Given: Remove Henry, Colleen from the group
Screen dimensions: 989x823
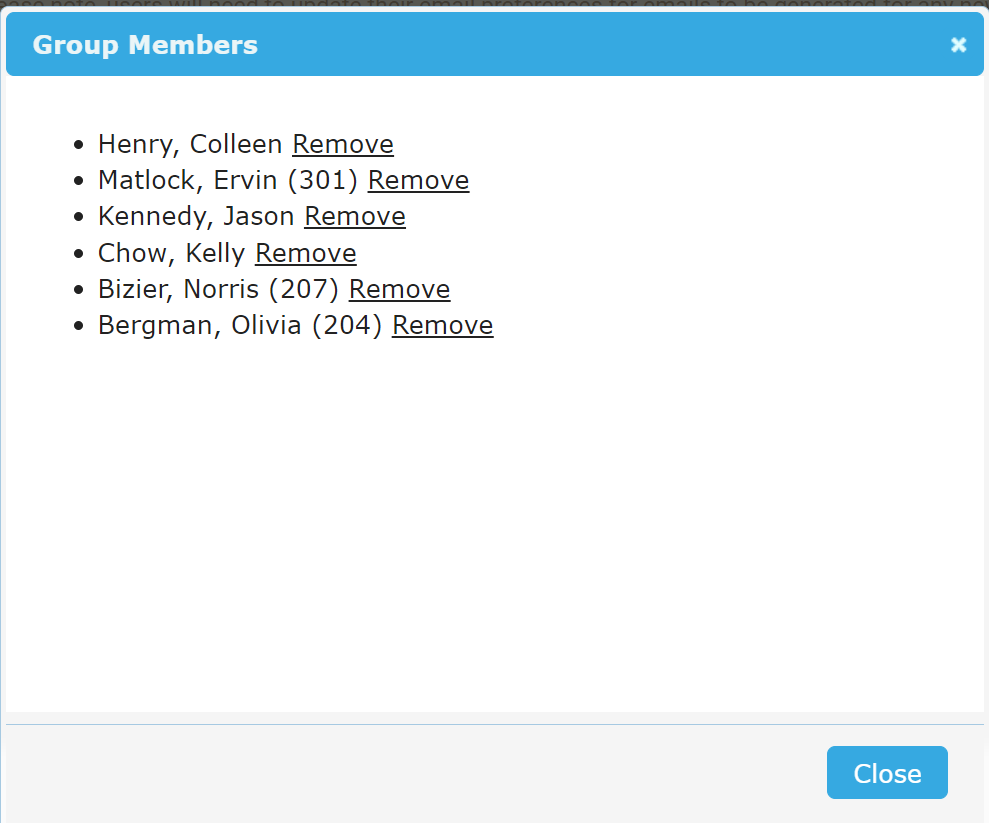Looking at the screenshot, I should pos(342,144).
